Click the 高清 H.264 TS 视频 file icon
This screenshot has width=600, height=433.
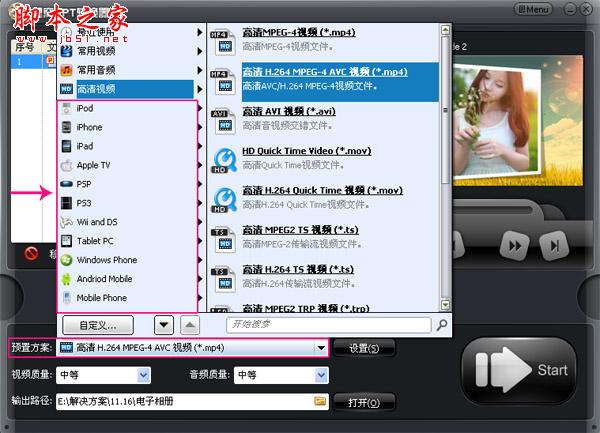(223, 279)
